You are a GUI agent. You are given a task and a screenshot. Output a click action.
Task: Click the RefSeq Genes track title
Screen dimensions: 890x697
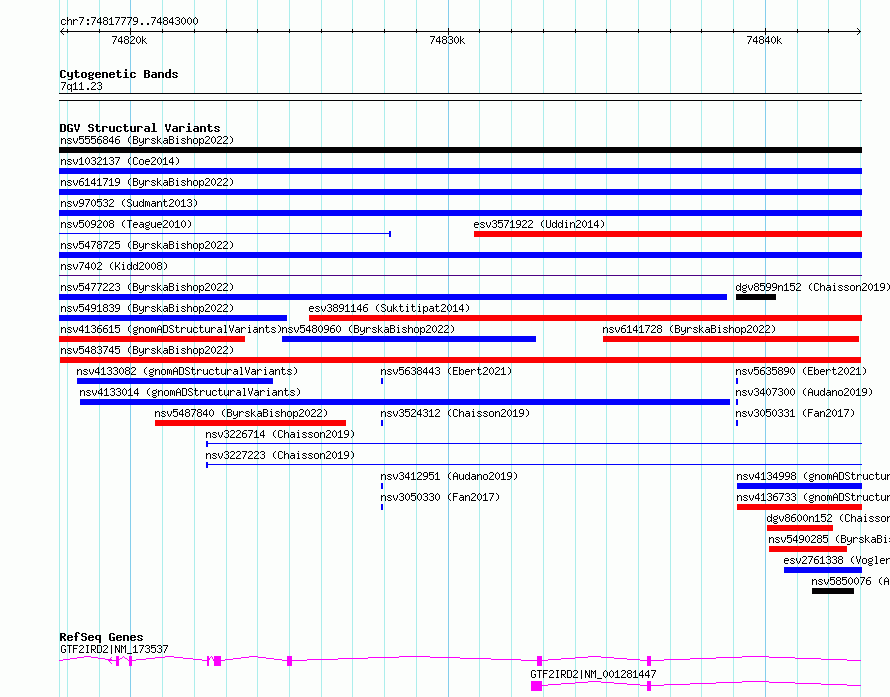tap(101, 637)
